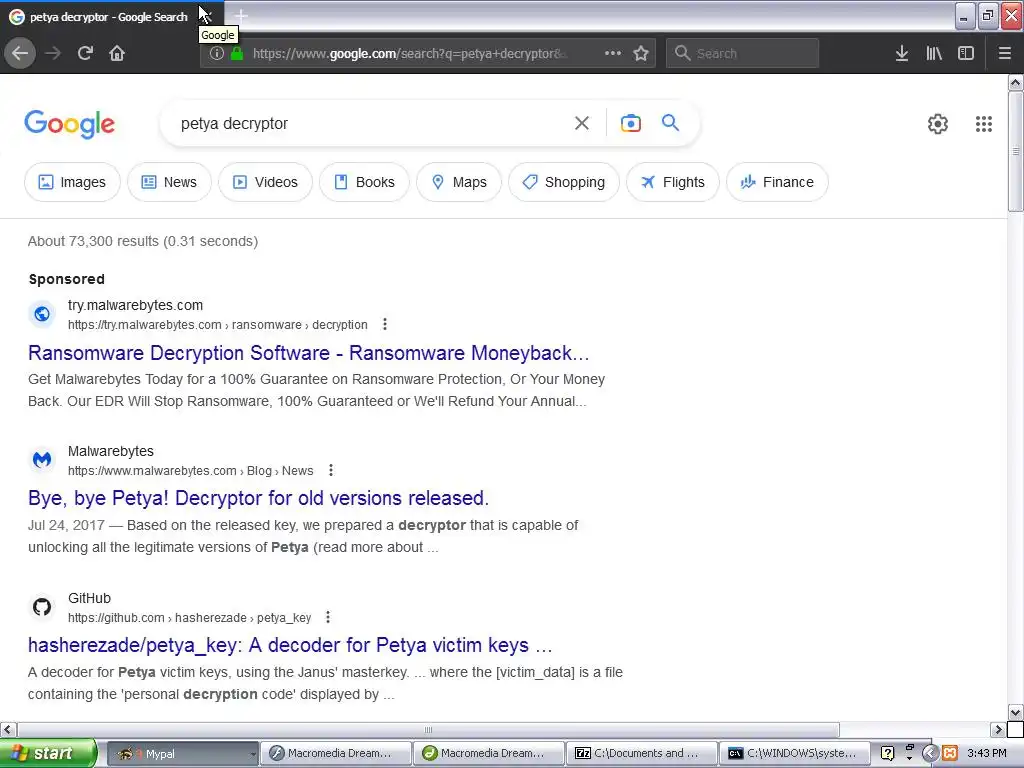The image size is (1024, 768).
Task: Click the horizontal scrollbar thumb
Action: [428, 729]
